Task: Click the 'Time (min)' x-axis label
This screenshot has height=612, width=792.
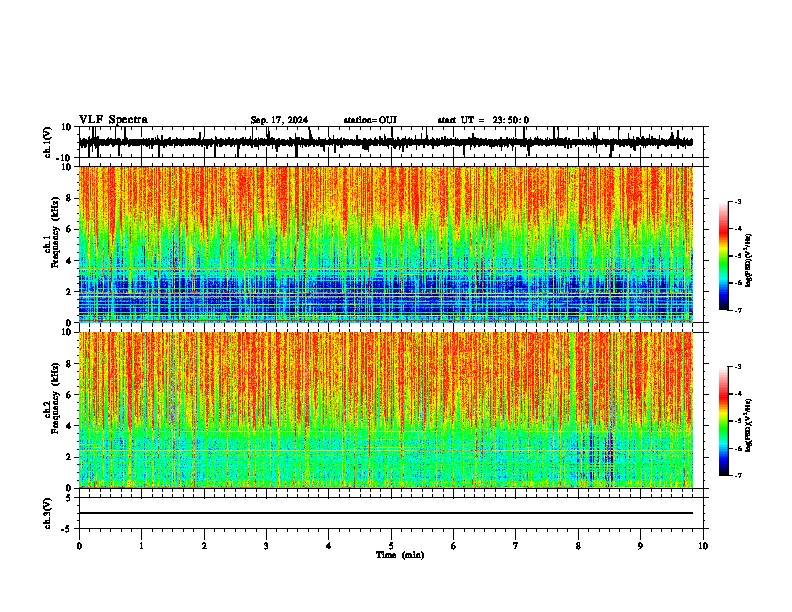Action: [x=400, y=555]
